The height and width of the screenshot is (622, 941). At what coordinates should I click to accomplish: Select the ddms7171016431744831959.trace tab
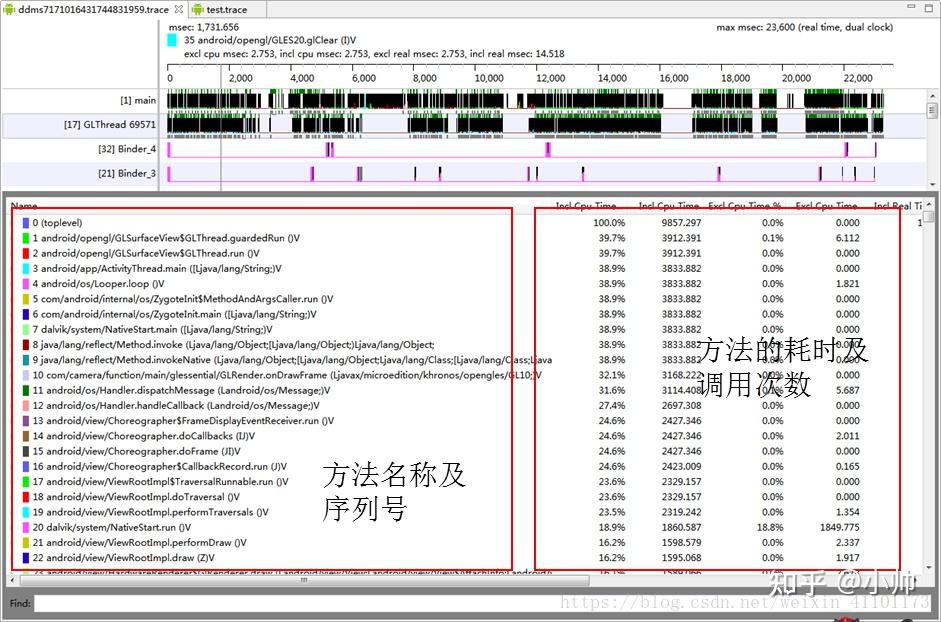90,7
